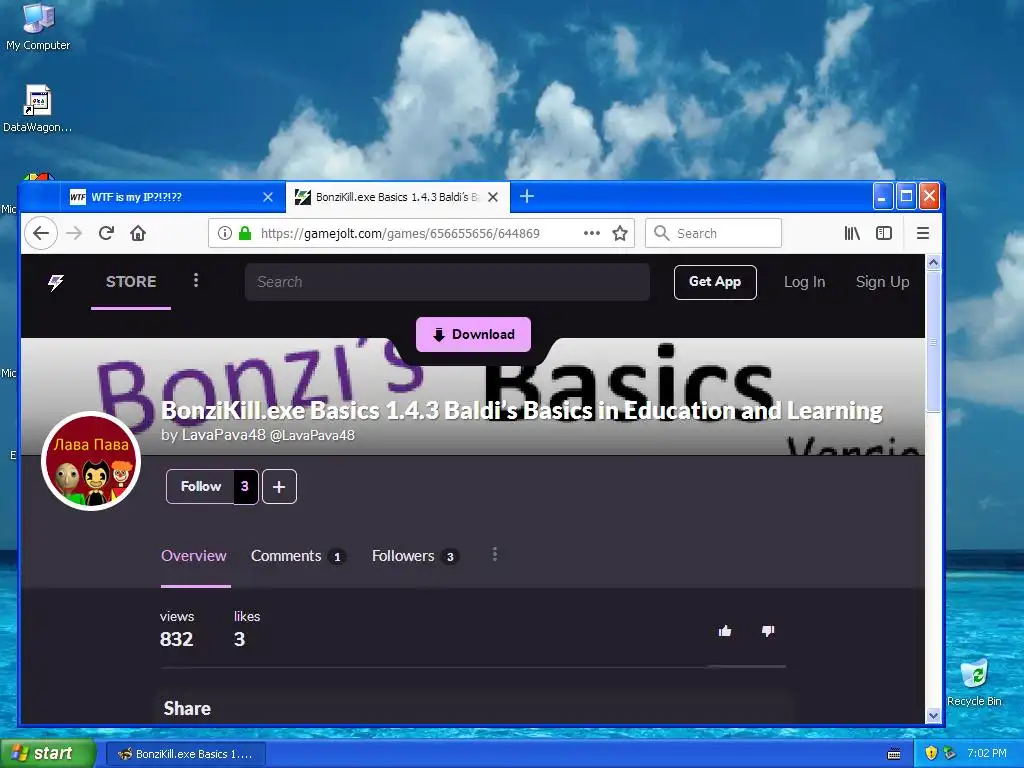Click the tray icon beside the shield
This screenshot has width=1024, height=768.
pyautogui.click(x=950, y=753)
